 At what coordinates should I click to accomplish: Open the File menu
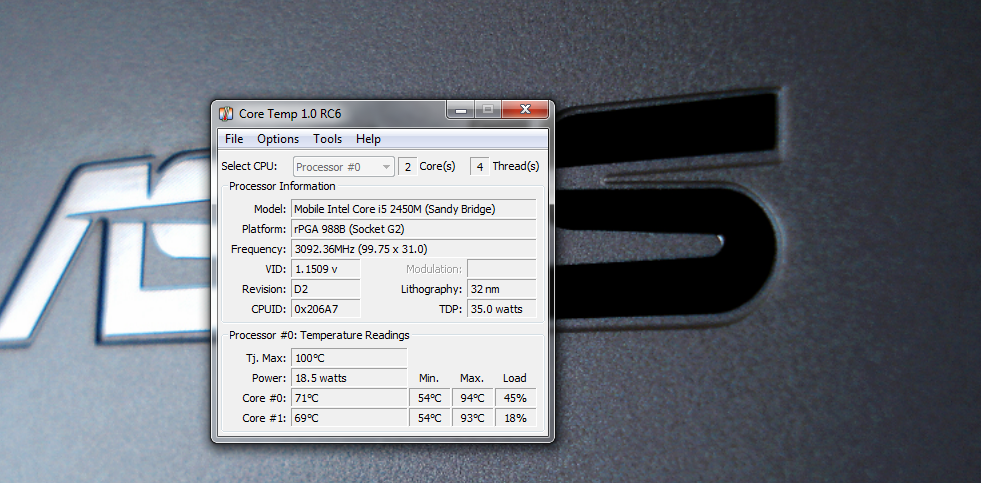coord(234,139)
